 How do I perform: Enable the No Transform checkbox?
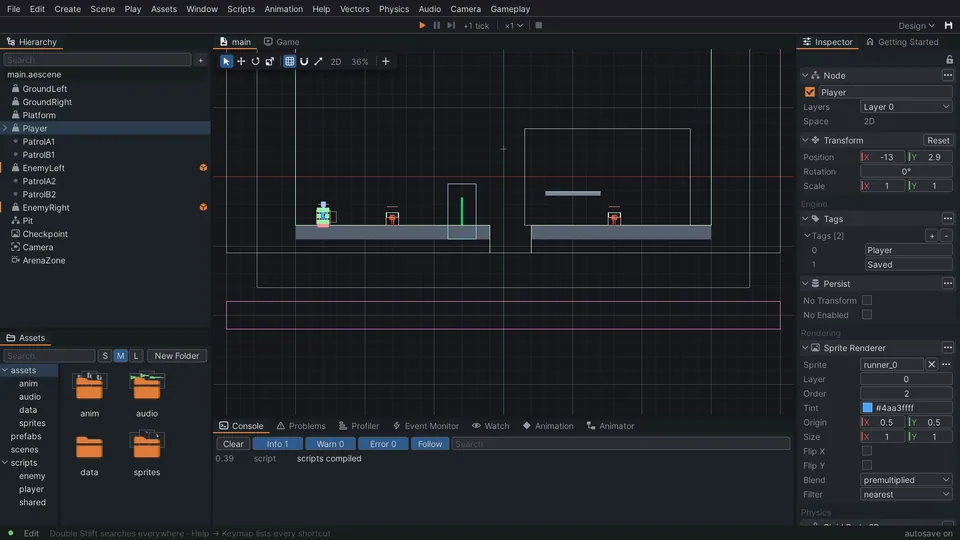pyautogui.click(x=867, y=300)
